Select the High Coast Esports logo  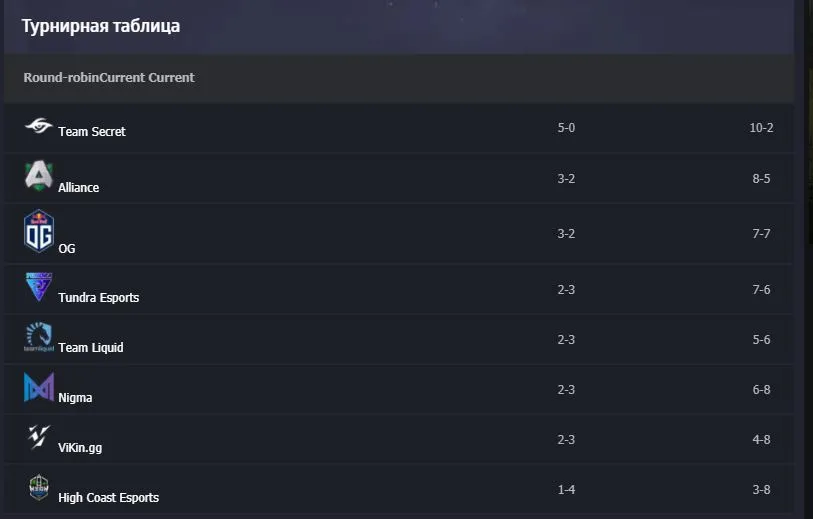[x=39, y=487]
